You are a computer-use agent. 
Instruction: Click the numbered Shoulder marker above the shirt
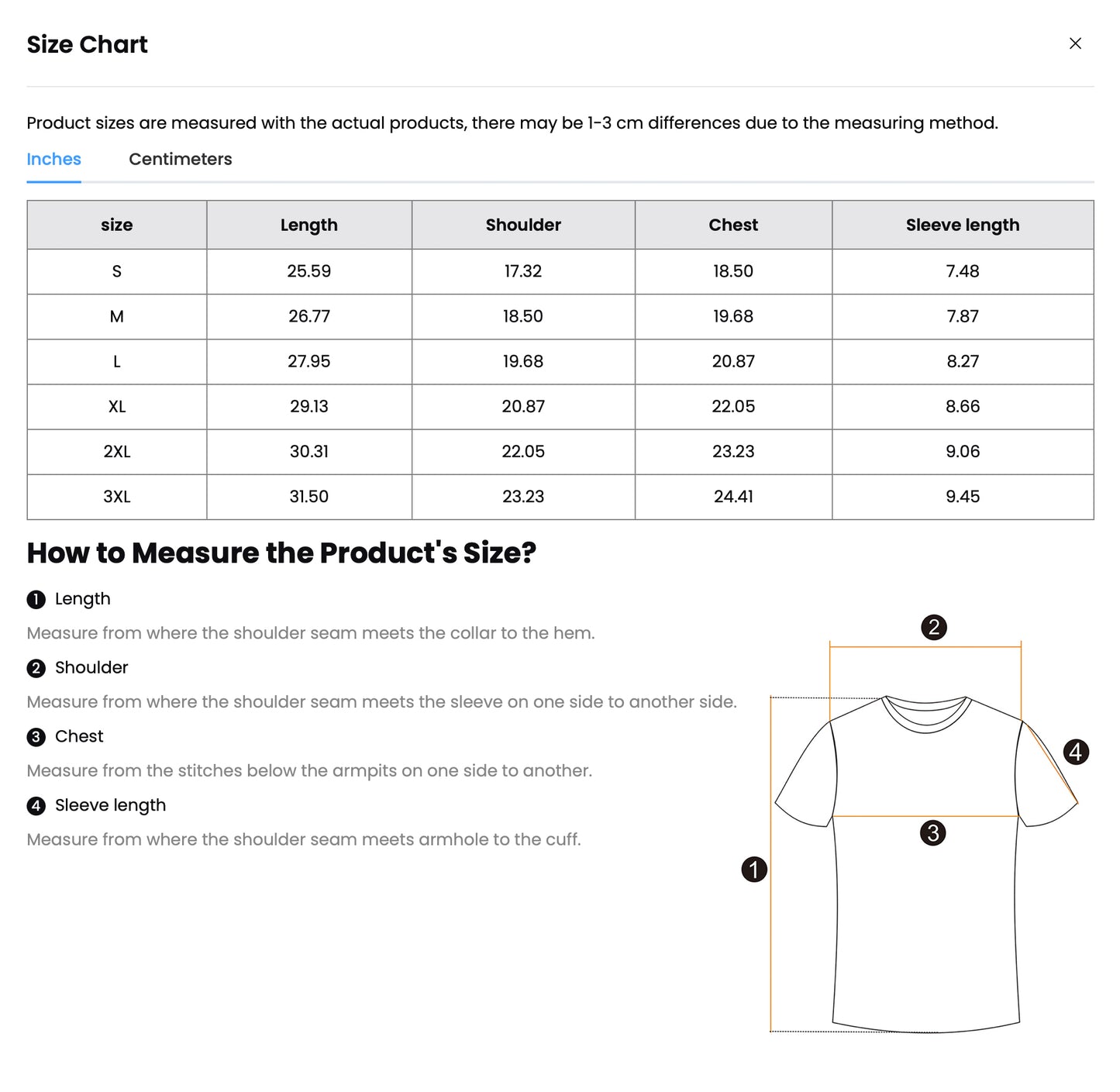click(934, 628)
